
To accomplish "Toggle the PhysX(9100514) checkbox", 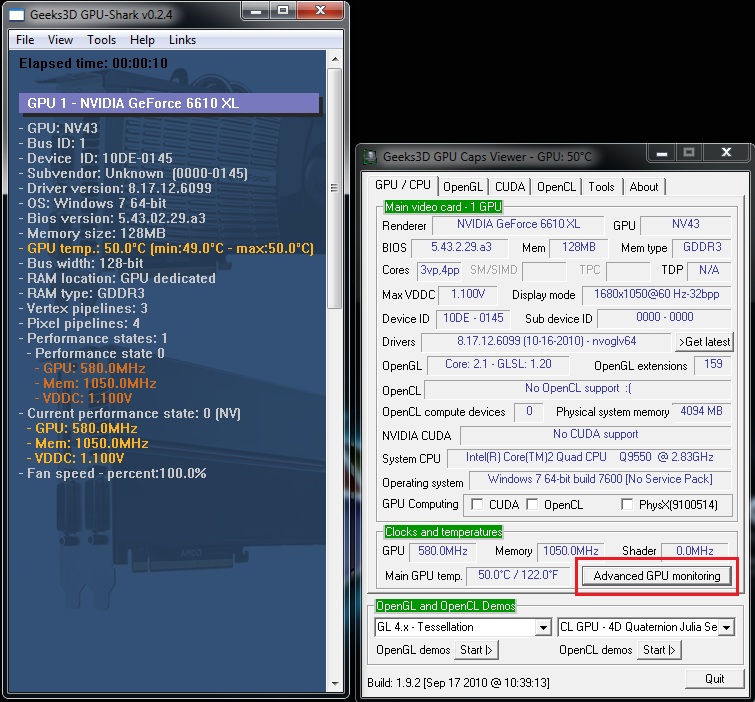I will coord(627,504).
